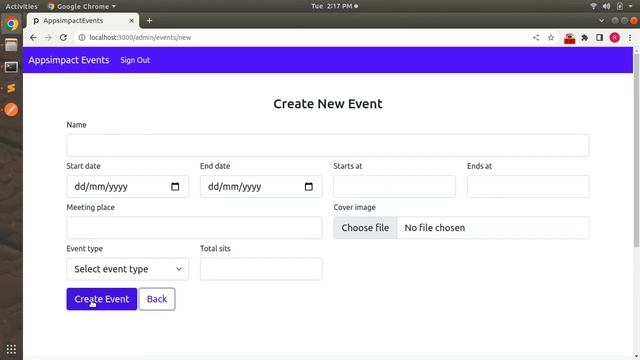
Task: Click the Choose file button
Action: click(365, 228)
